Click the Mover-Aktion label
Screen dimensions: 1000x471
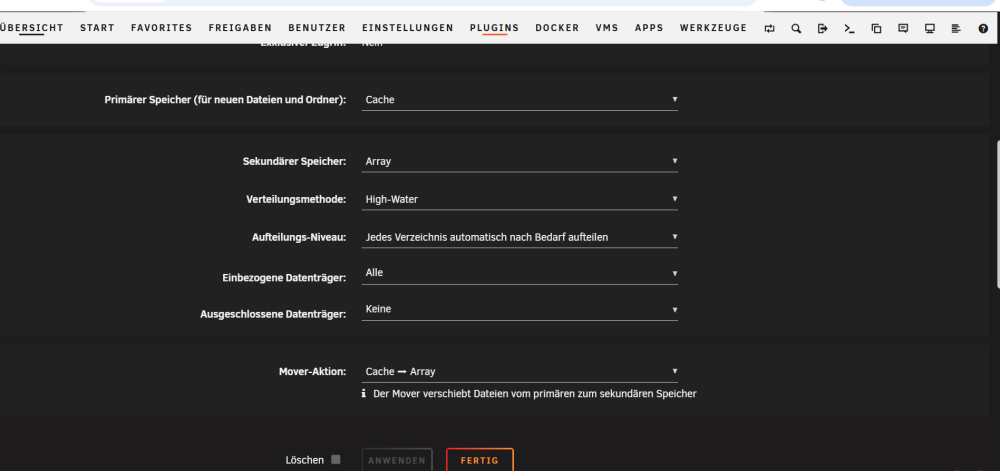click(312, 372)
